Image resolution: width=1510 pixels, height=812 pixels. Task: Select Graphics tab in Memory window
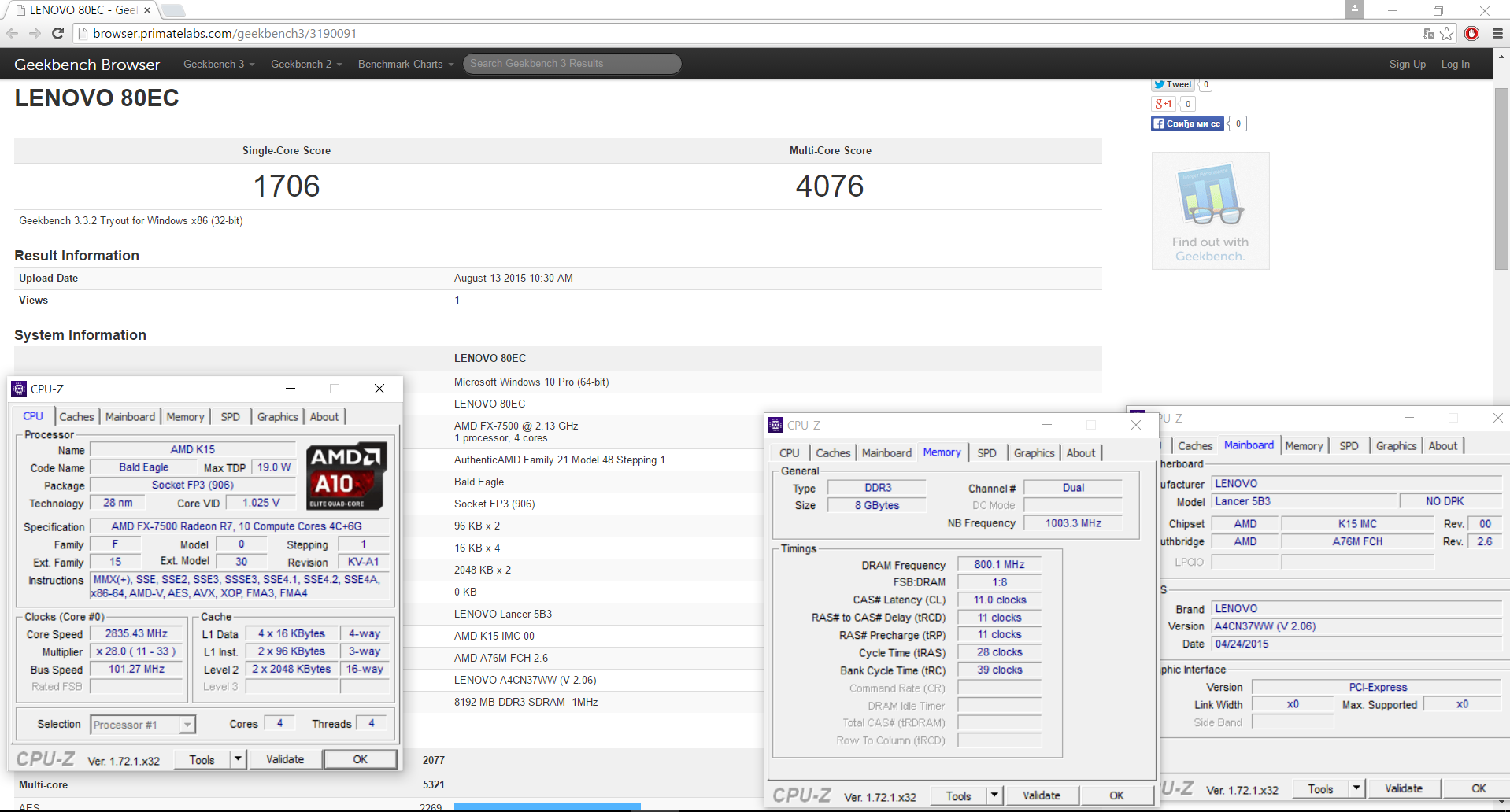(1034, 453)
